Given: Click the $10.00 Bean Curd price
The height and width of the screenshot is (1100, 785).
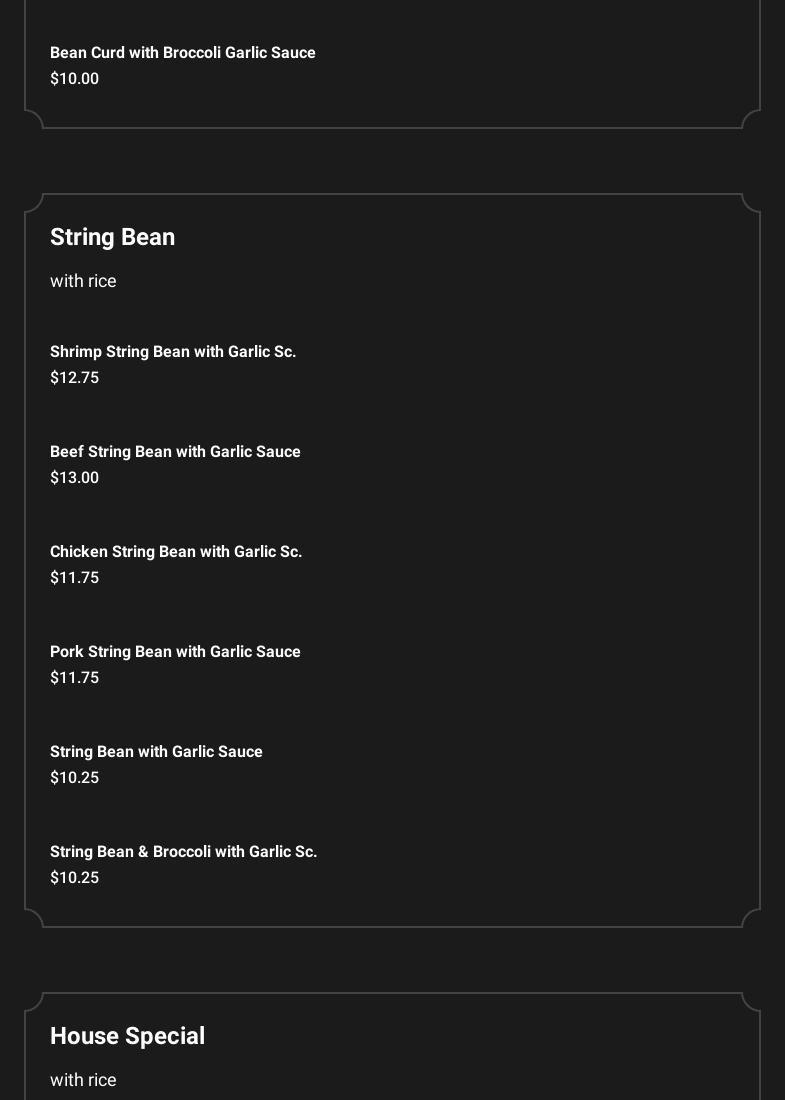Looking at the screenshot, I should point(74,79).
